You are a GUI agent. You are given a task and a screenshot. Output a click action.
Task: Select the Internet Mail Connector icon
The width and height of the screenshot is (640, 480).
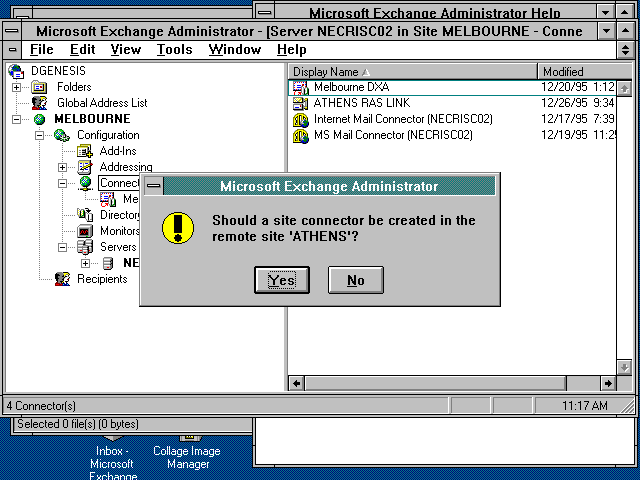[x=300, y=119]
